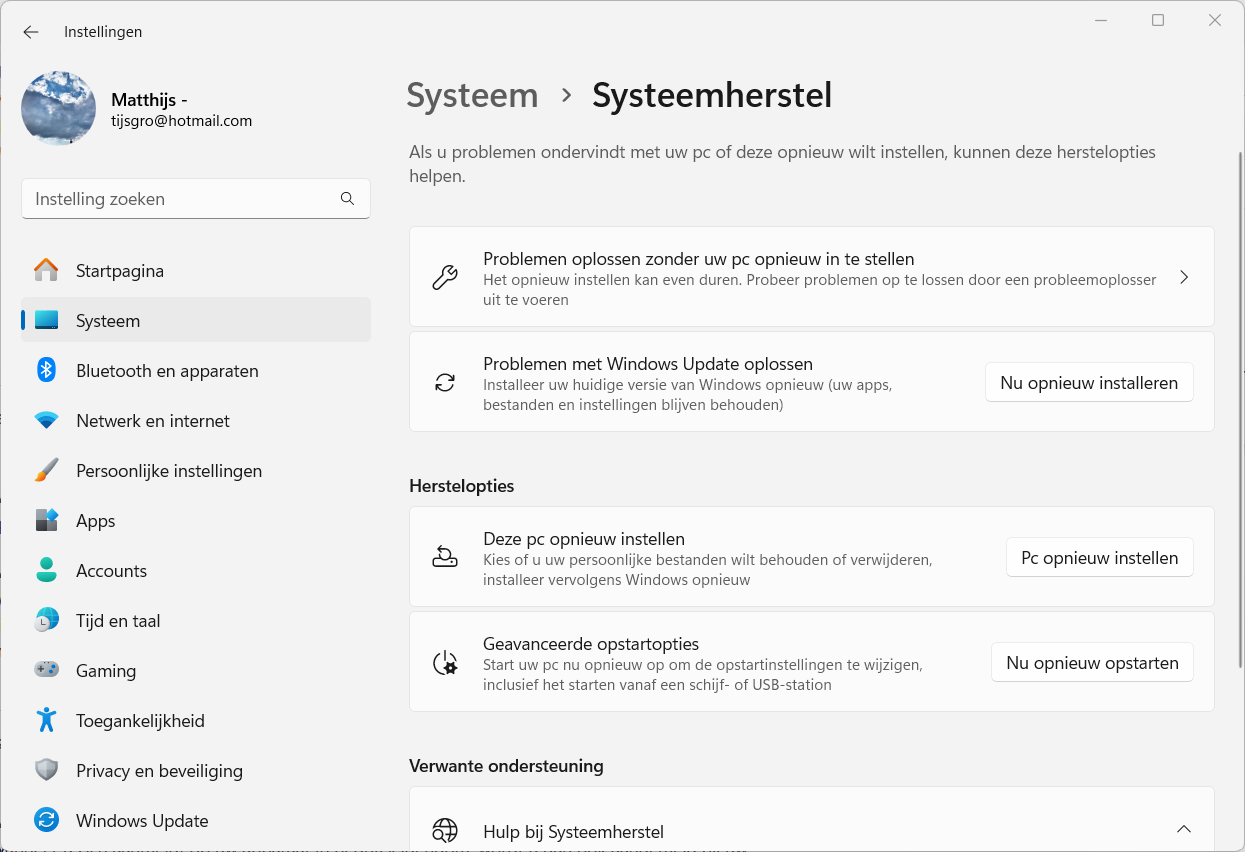Go to Accounts settings
Viewport: 1245px width, 852px height.
click(x=111, y=571)
